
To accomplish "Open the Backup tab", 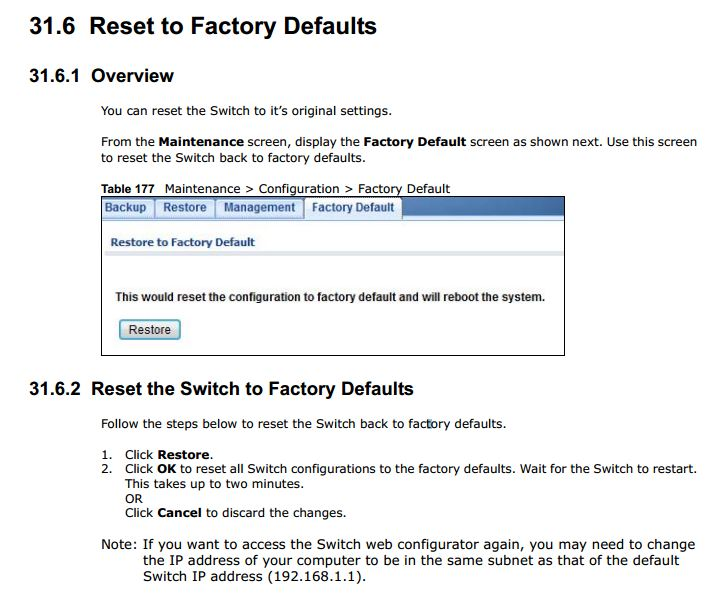I will point(125,208).
